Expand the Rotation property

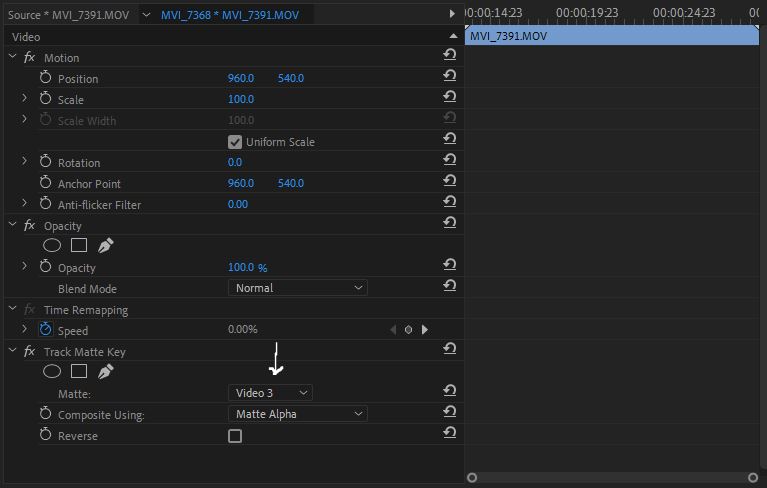point(25,162)
